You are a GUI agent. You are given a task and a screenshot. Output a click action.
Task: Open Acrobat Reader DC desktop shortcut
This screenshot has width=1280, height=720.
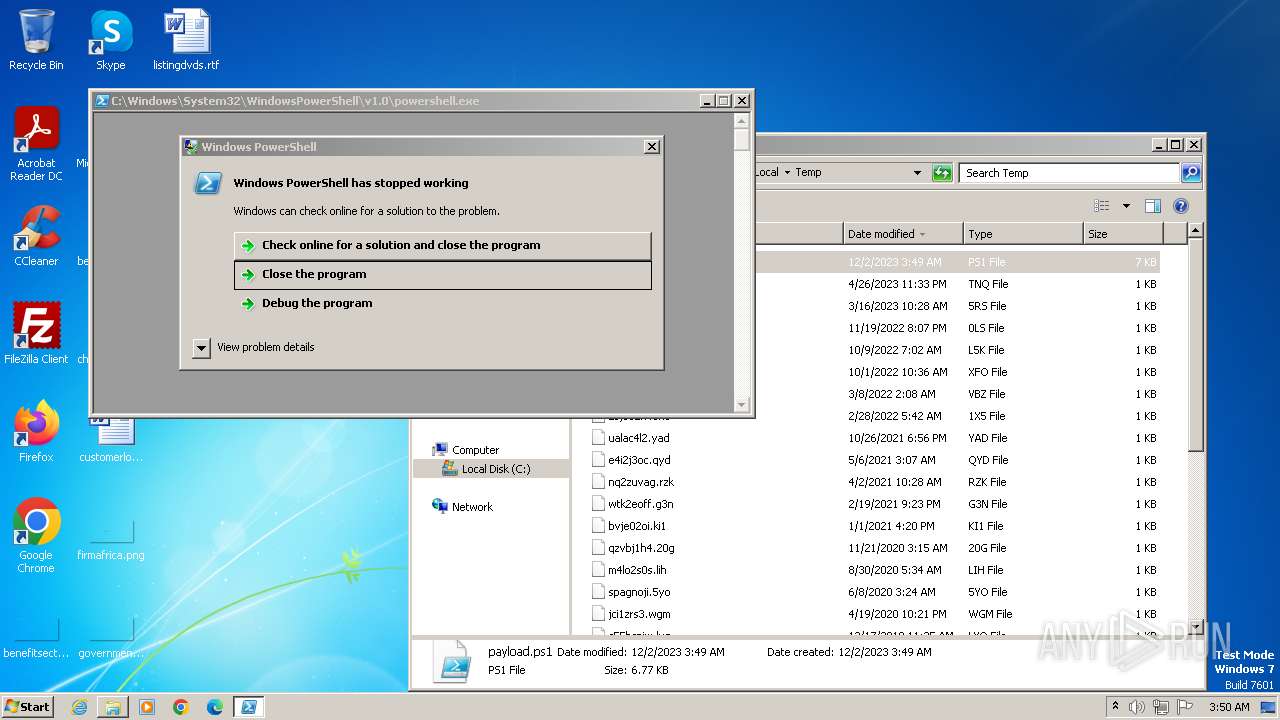[36, 145]
